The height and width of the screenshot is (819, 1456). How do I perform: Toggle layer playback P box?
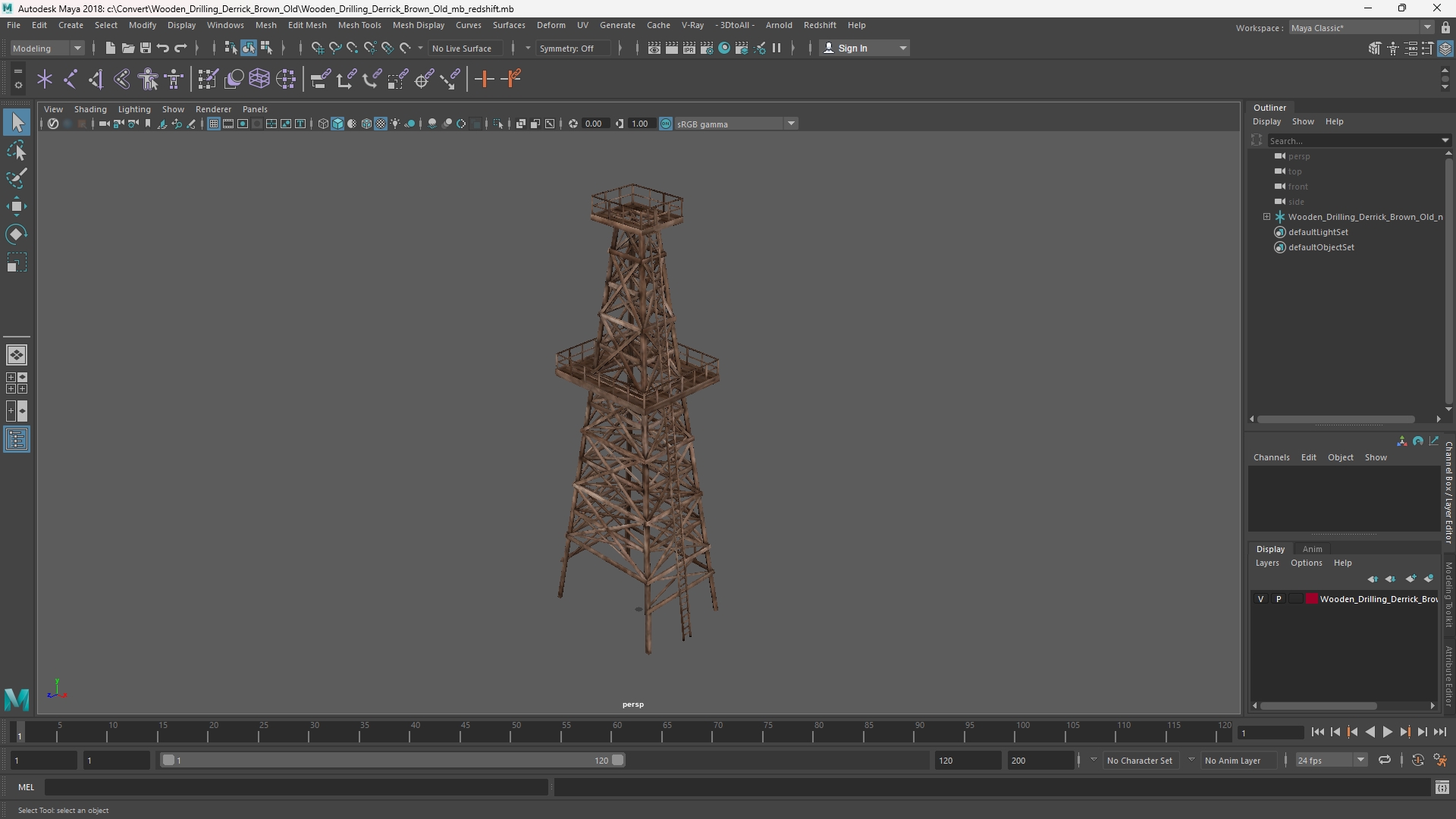click(1279, 599)
